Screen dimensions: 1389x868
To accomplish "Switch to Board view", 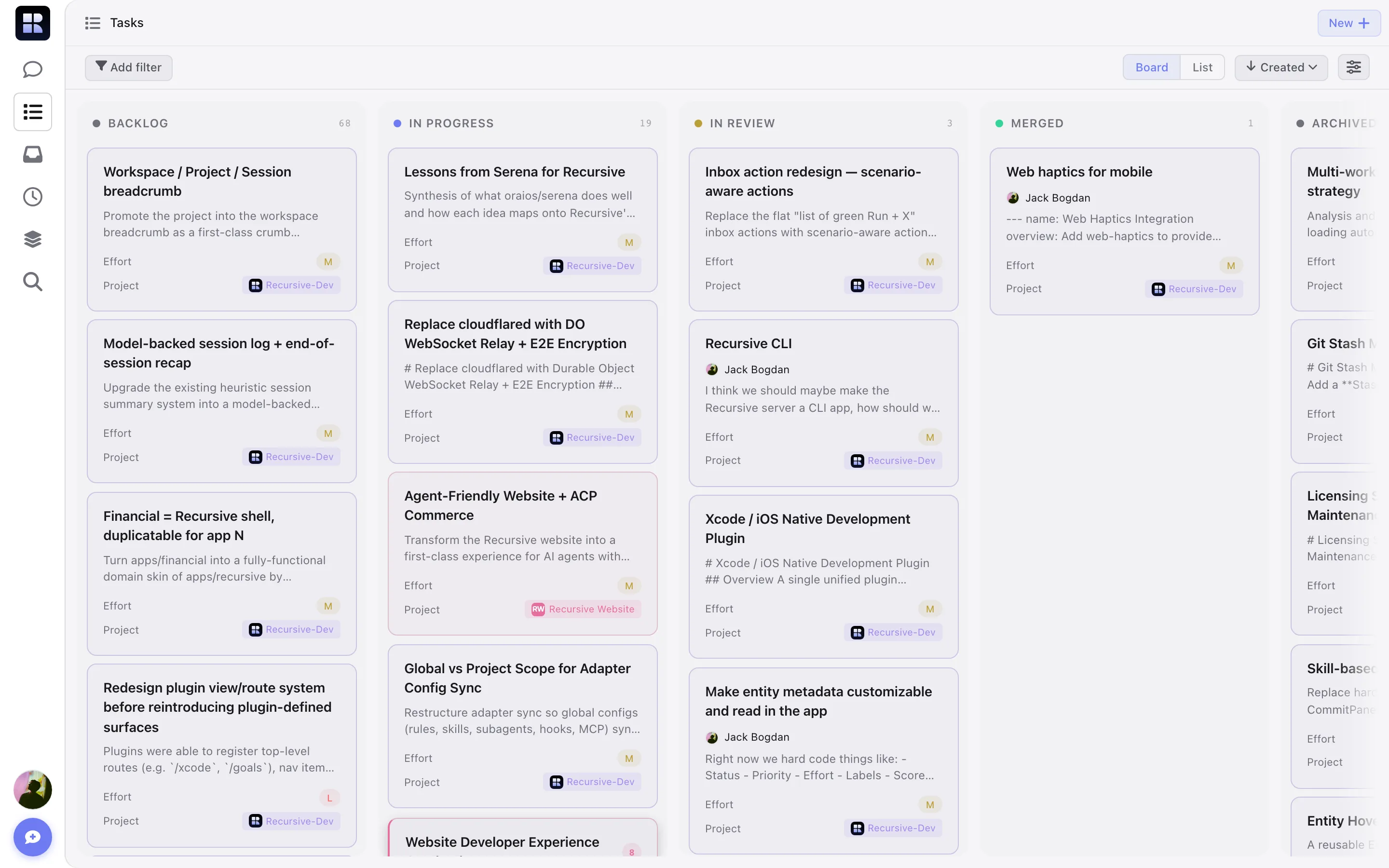I will (x=1151, y=67).
